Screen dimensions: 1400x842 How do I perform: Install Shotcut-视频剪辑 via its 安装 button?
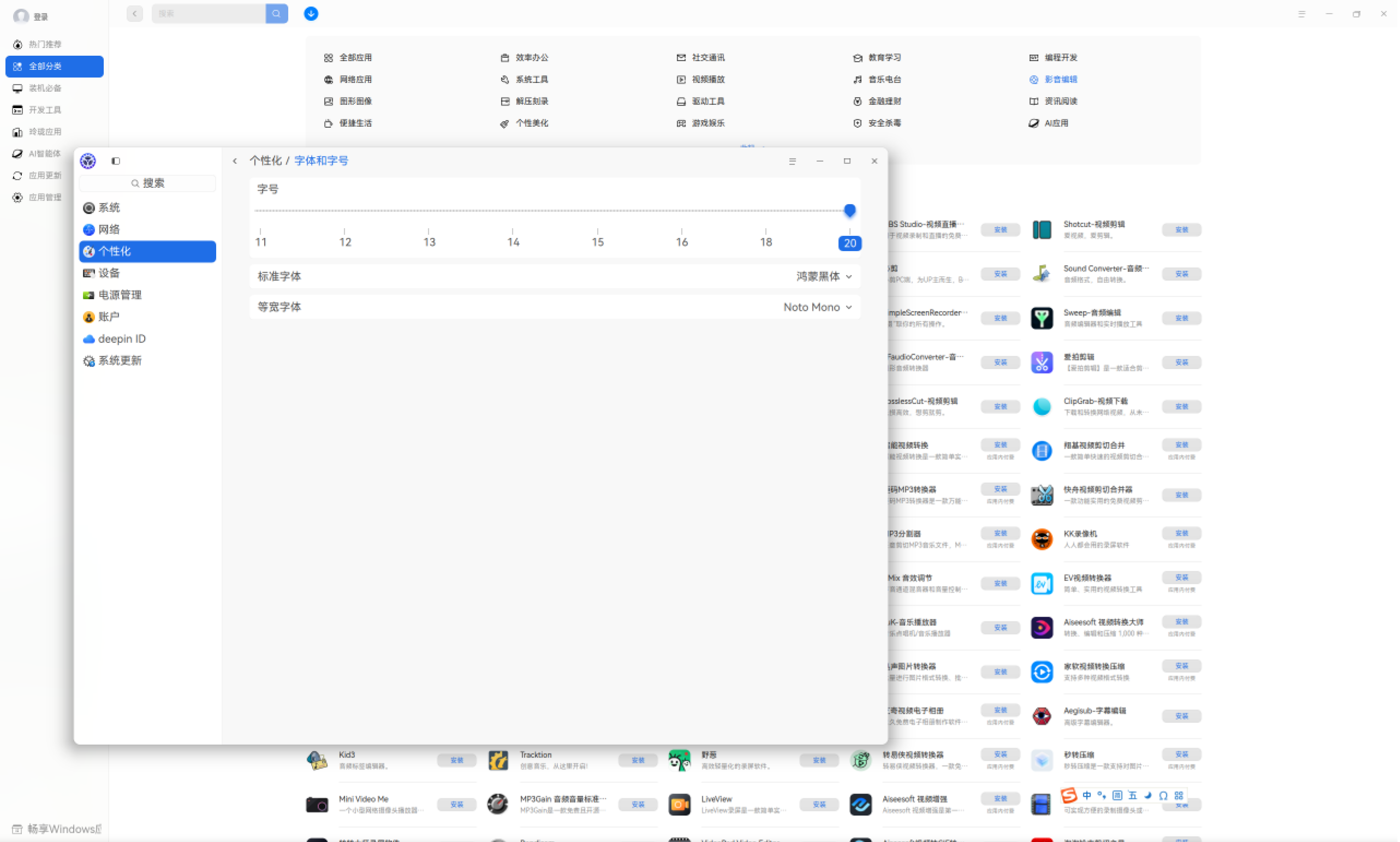(1181, 230)
